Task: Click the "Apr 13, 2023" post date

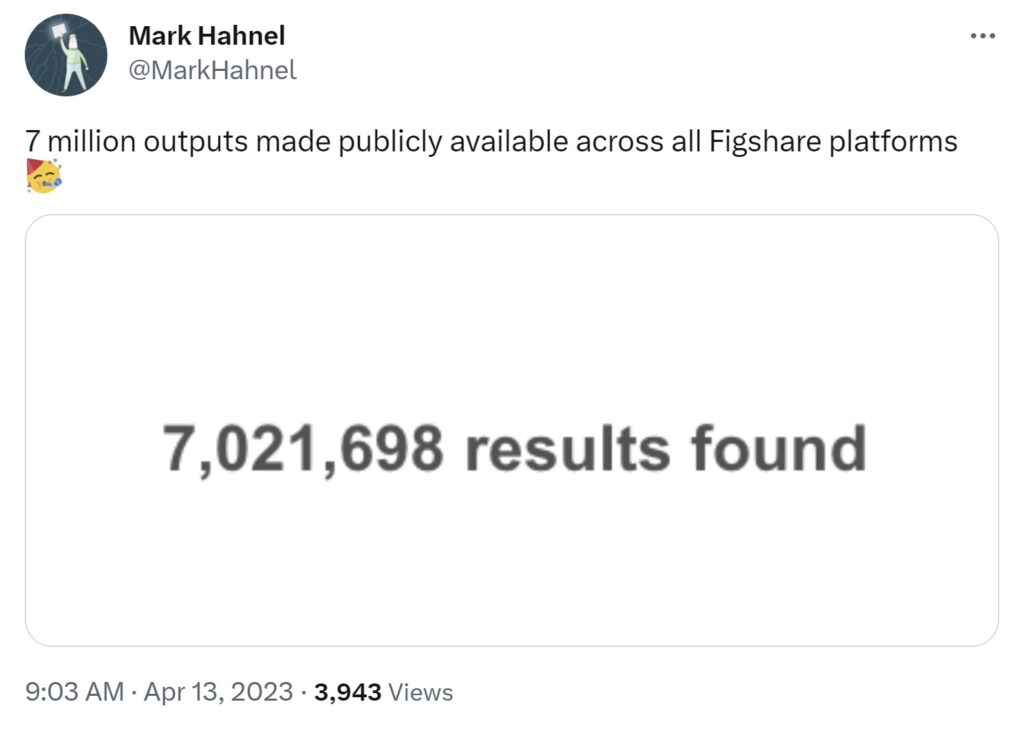Action: click(x=218, y=692)
